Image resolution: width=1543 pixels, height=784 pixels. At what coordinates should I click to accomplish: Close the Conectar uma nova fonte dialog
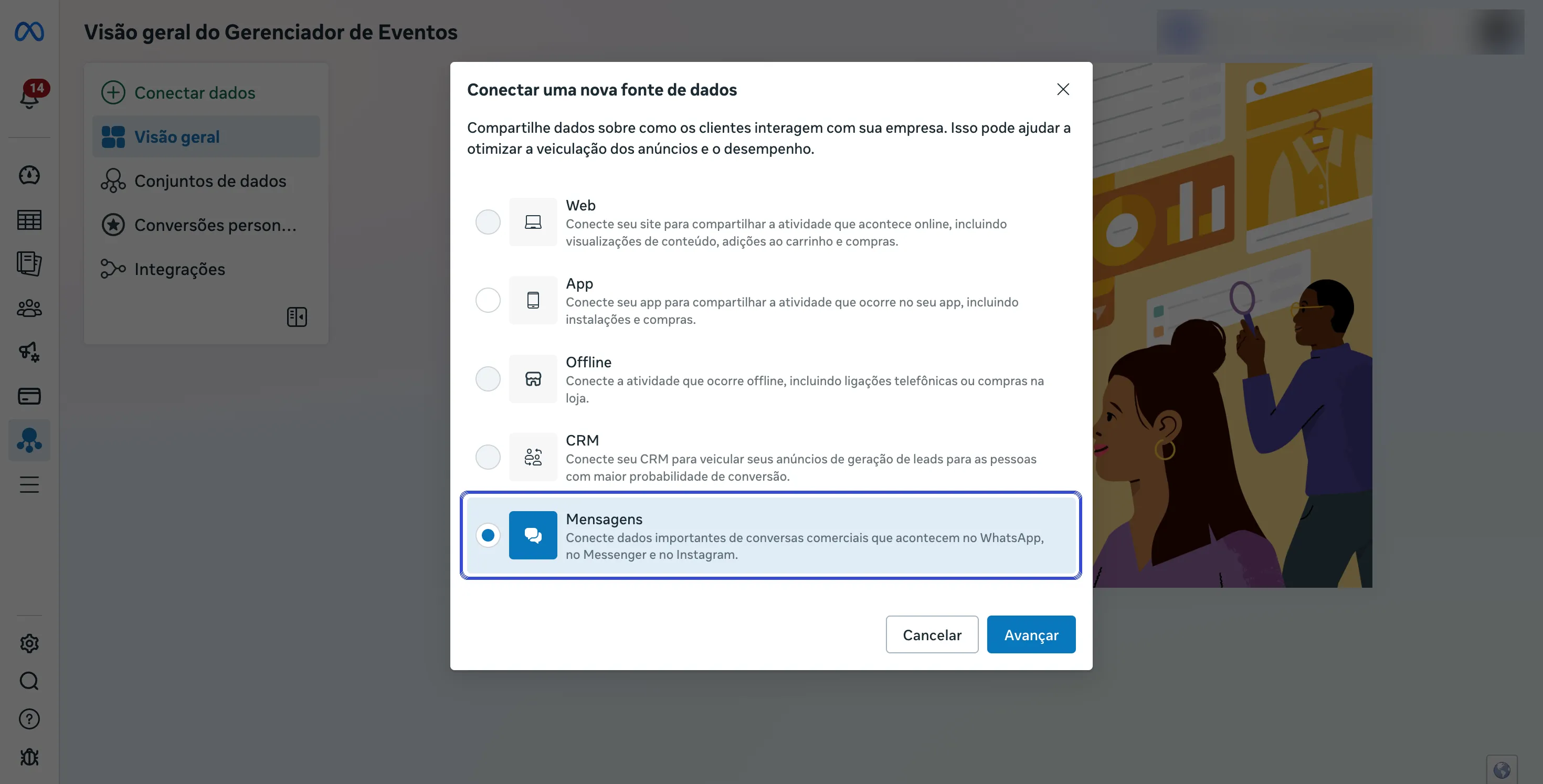click(x=1063, y=89)
